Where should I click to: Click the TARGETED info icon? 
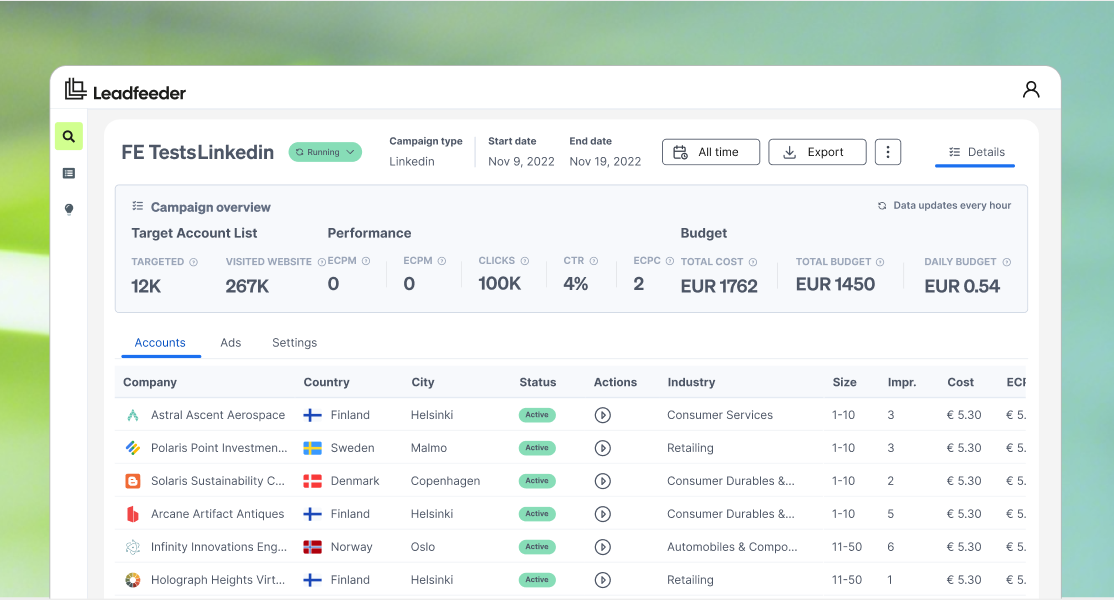(193, 262)
